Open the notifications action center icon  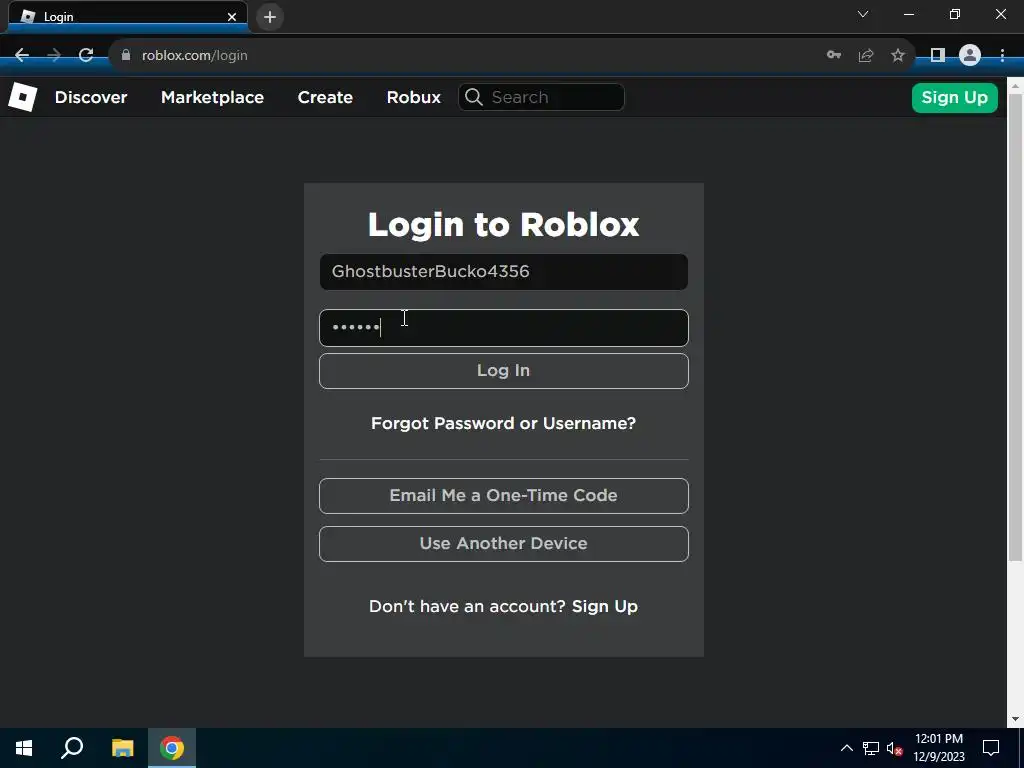coord(991,748)
